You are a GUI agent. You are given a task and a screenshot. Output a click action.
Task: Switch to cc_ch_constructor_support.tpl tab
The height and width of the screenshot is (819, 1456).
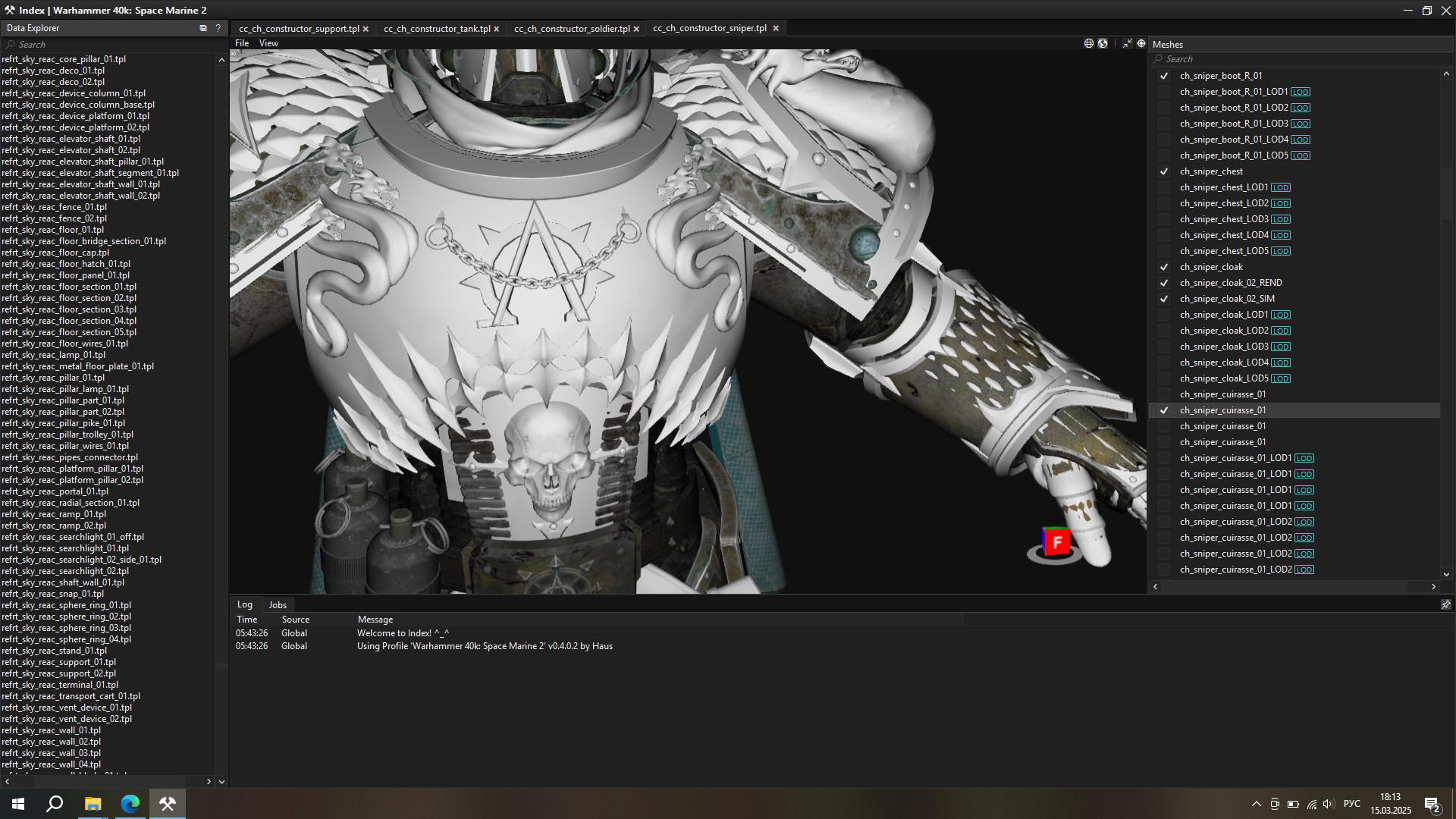click(x=299, y=29)
